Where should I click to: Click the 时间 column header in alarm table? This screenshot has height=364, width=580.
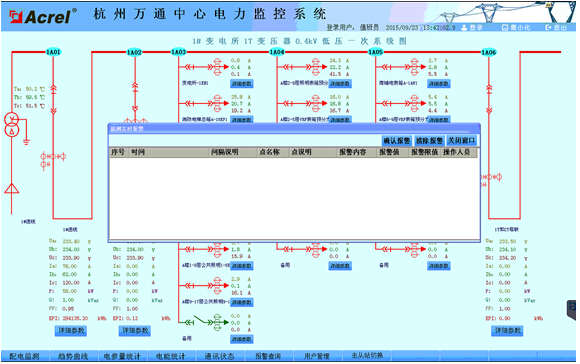(x=138, y=152)
